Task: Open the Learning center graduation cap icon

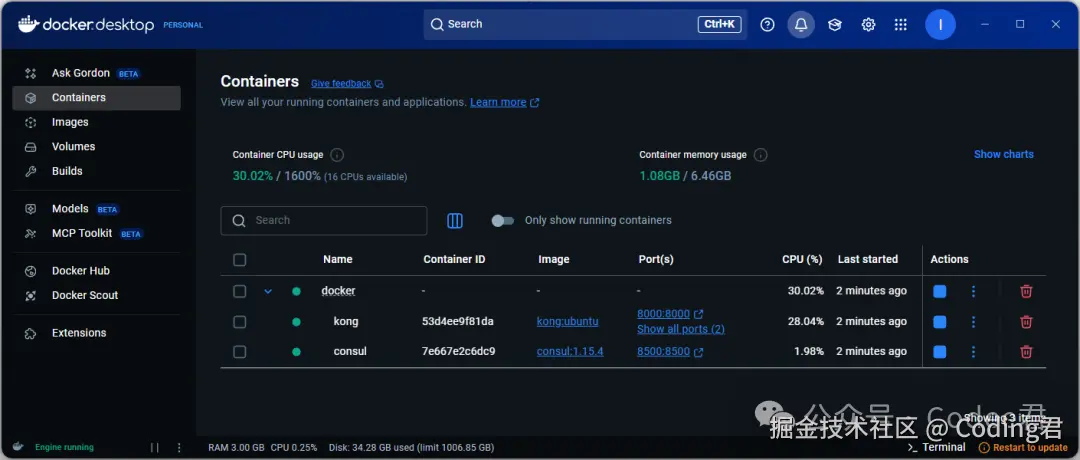Action: tap(835, 25)
